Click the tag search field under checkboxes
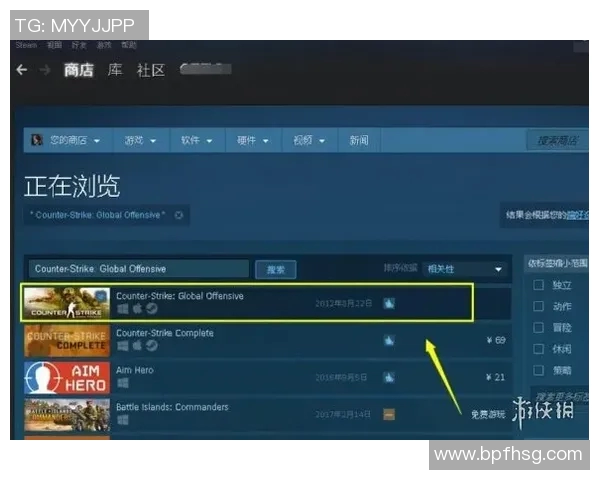This screenshot has width=600, height=480. coord(559,397)
